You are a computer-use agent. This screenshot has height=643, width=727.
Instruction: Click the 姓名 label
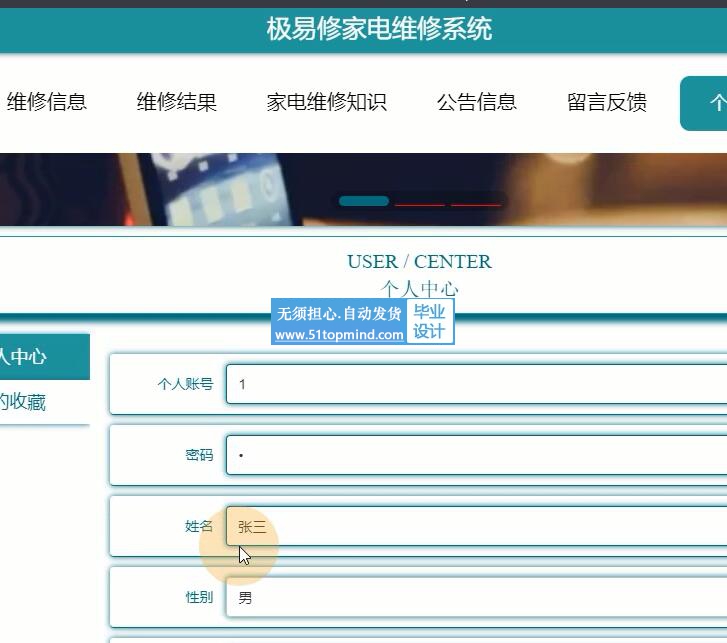tap(199, 526)
